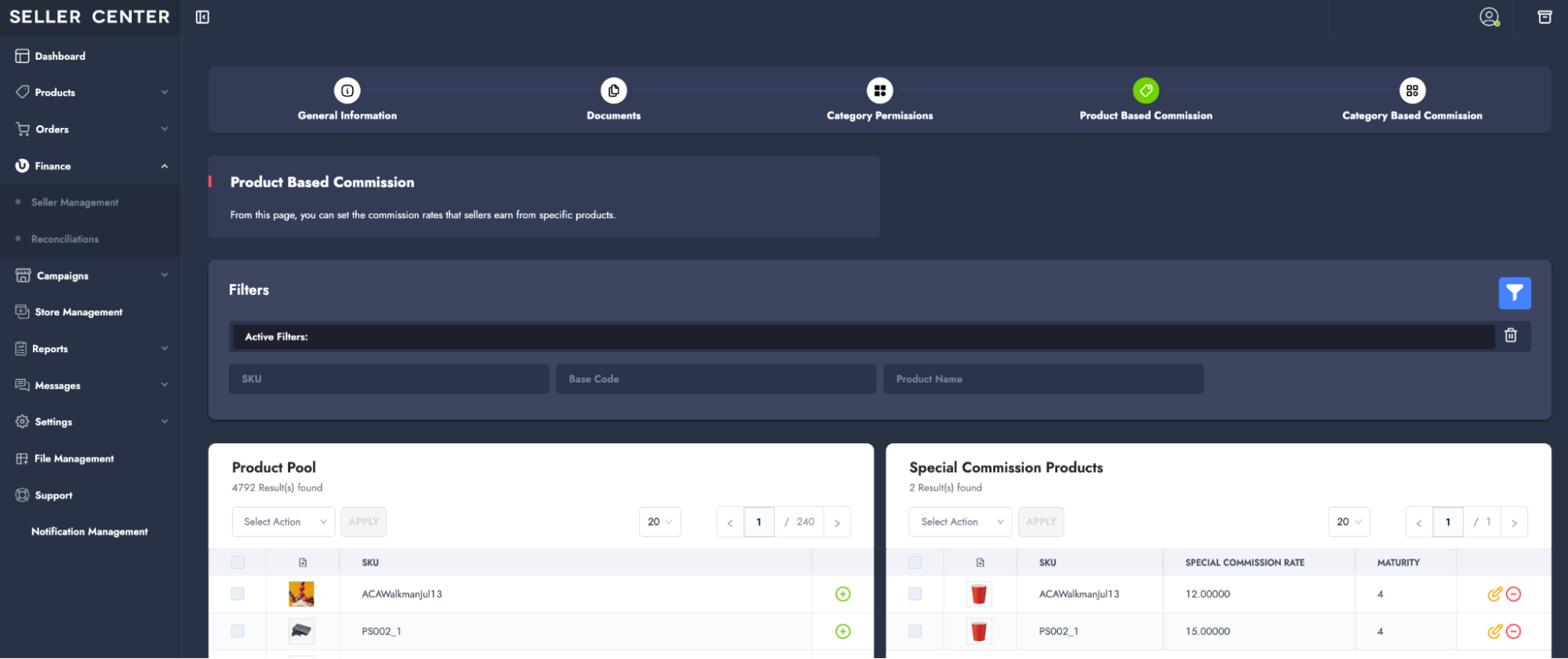This screenshot has height=659, width=1568.
Task: Expand the Products sidebar menu
Action: click(91, 93)
